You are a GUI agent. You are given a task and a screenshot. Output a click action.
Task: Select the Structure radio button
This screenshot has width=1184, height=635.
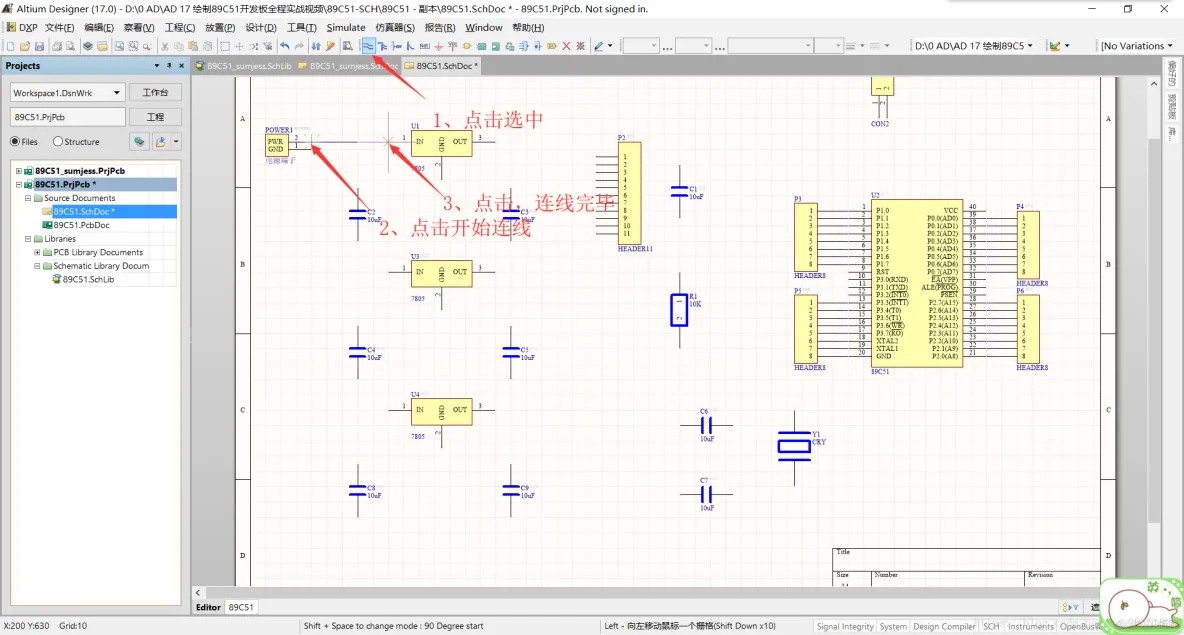pos(57,141)
